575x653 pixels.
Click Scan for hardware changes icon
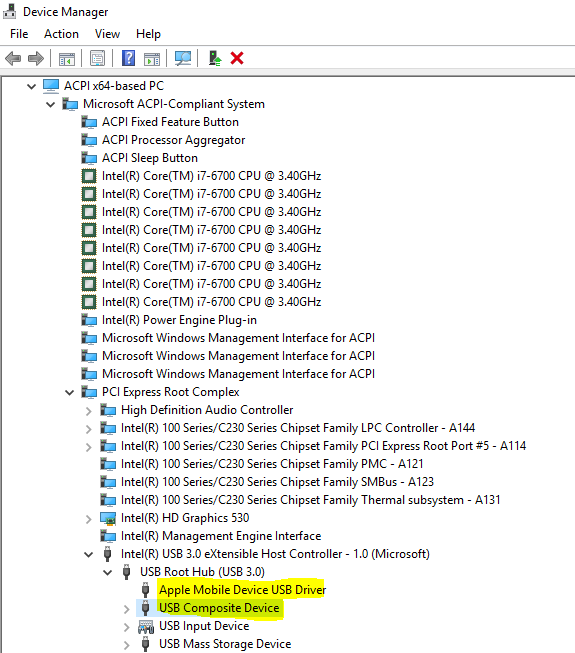click(183, 58)
